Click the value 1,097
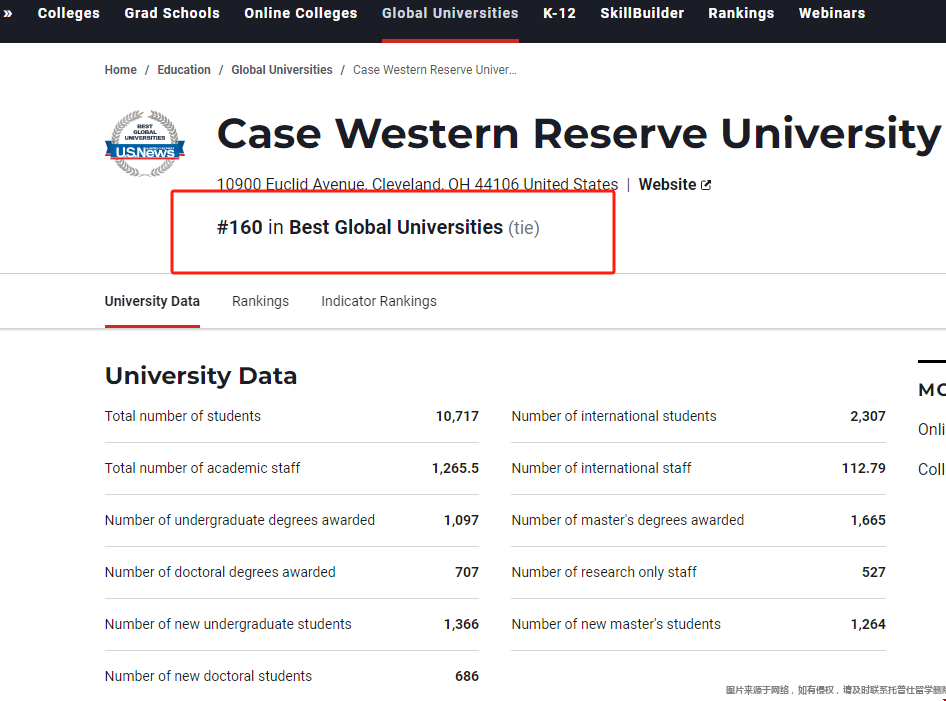The width and height of the screenshot is (946, 701). click(462, 520)
